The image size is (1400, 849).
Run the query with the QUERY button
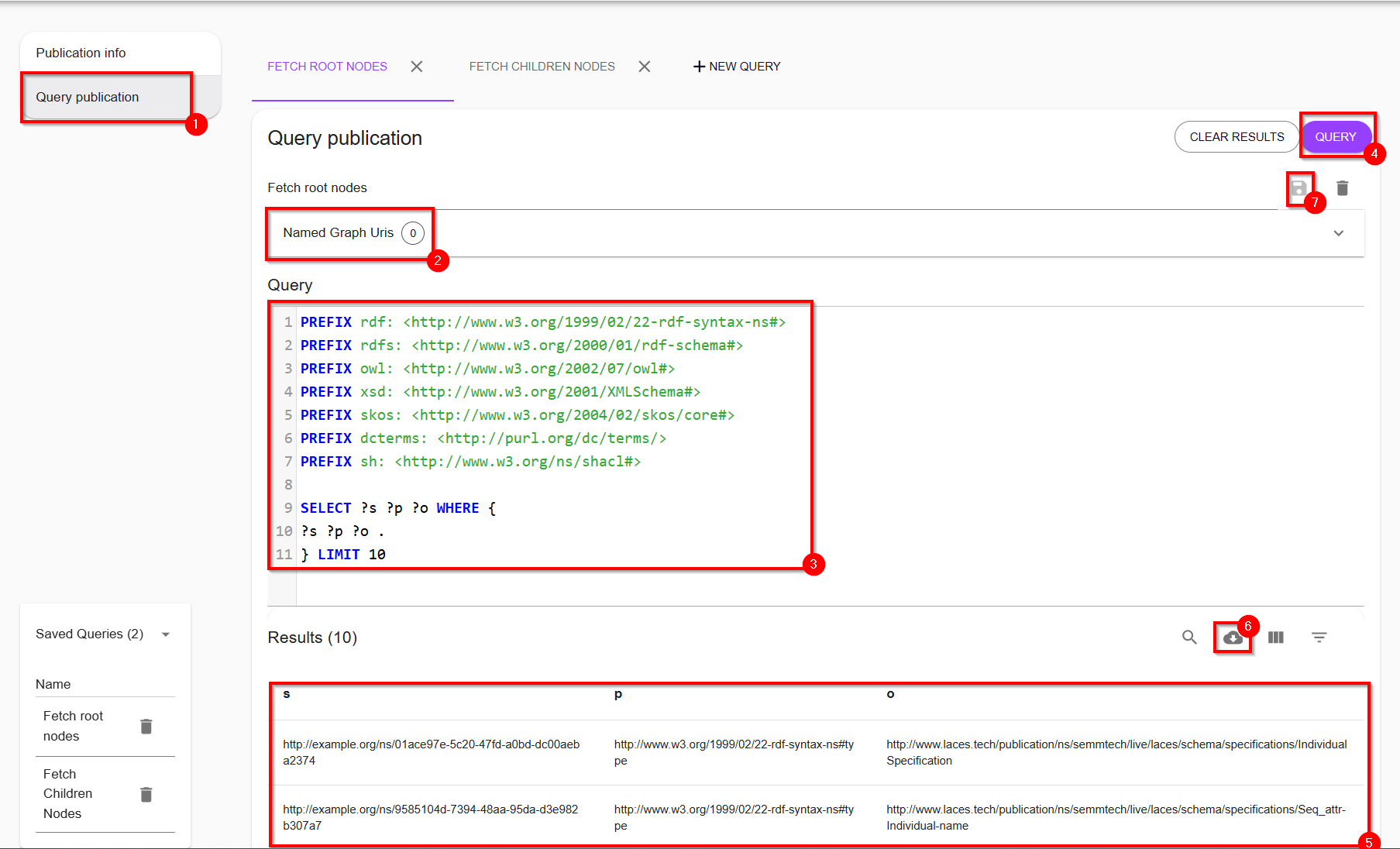(1336, 136)
